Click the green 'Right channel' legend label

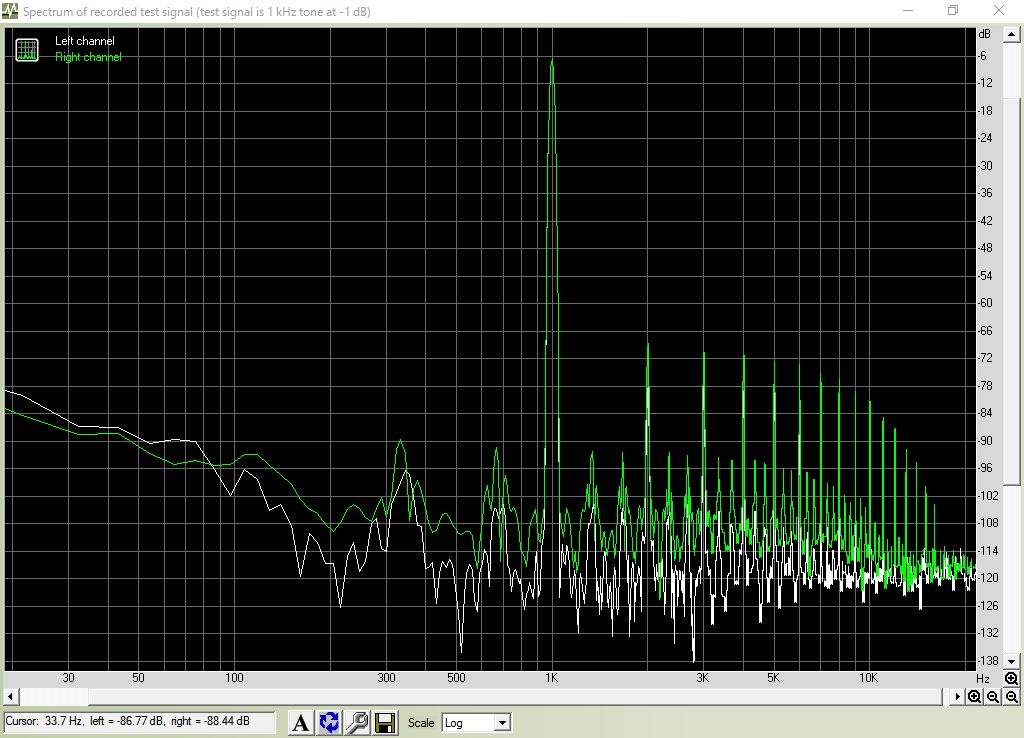click(x=88, y=57)
